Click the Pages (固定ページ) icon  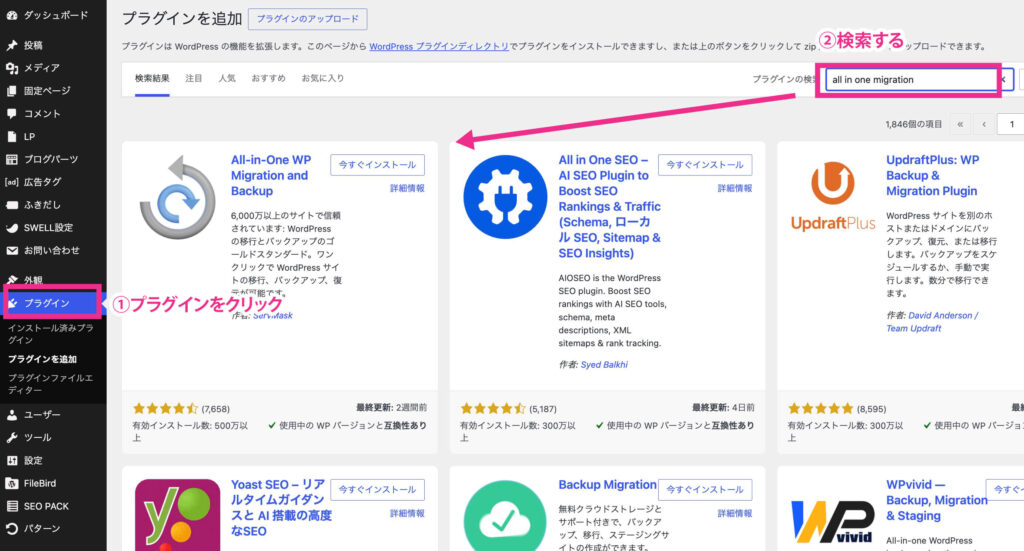click(x=12, y=91)
